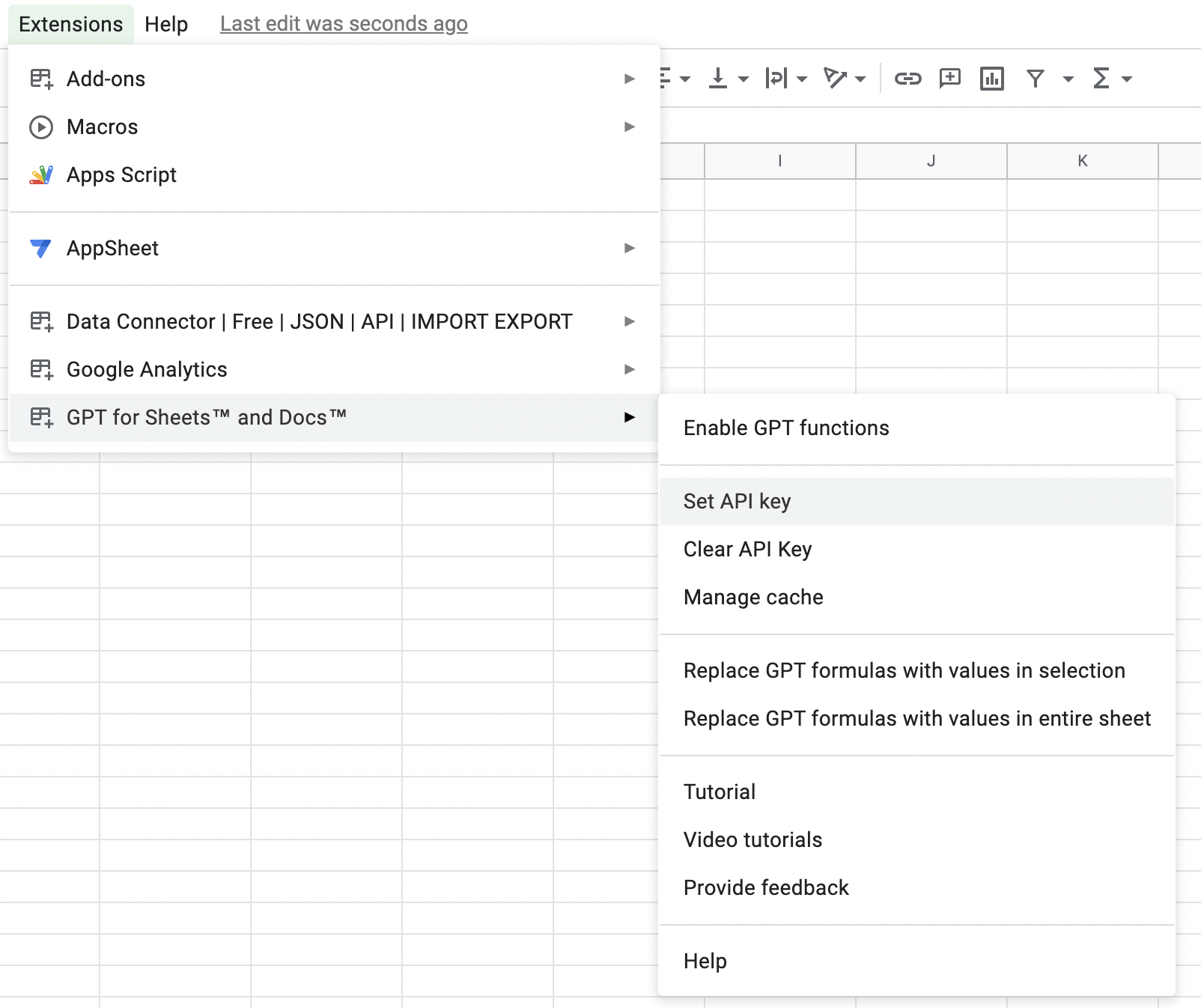This screenshot has width=1201, height=1008.
Task: Open the Extensions menu
Action: click(x=71, y=24)
